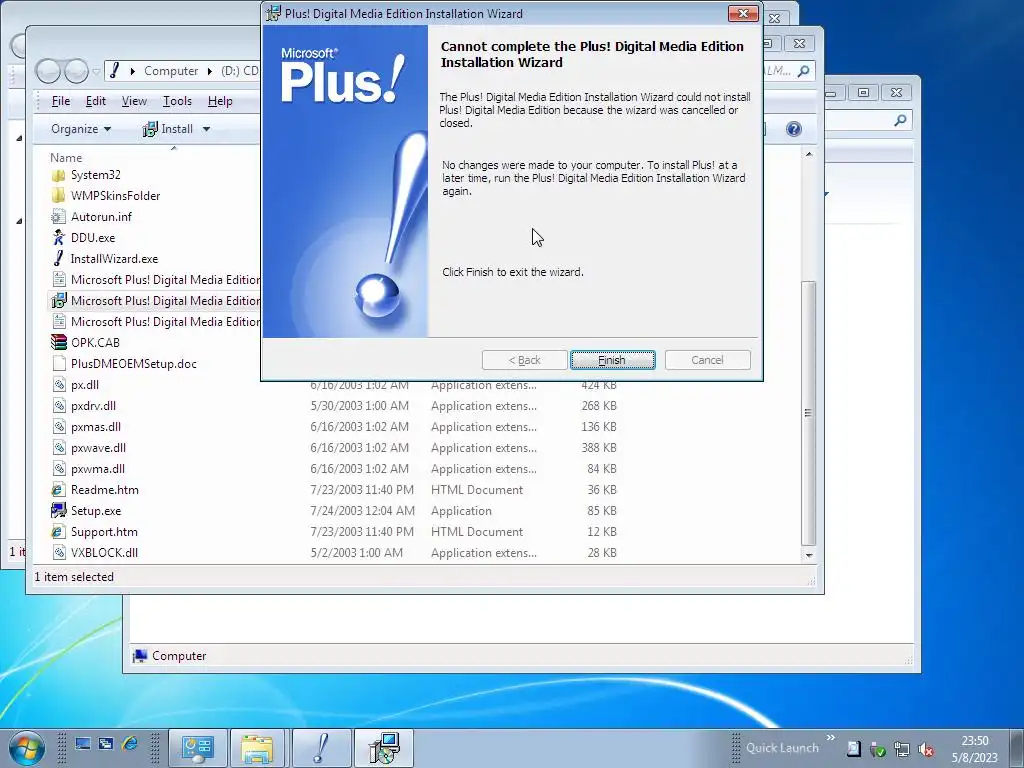Select the pxwma.dll file name

(98, 468)
